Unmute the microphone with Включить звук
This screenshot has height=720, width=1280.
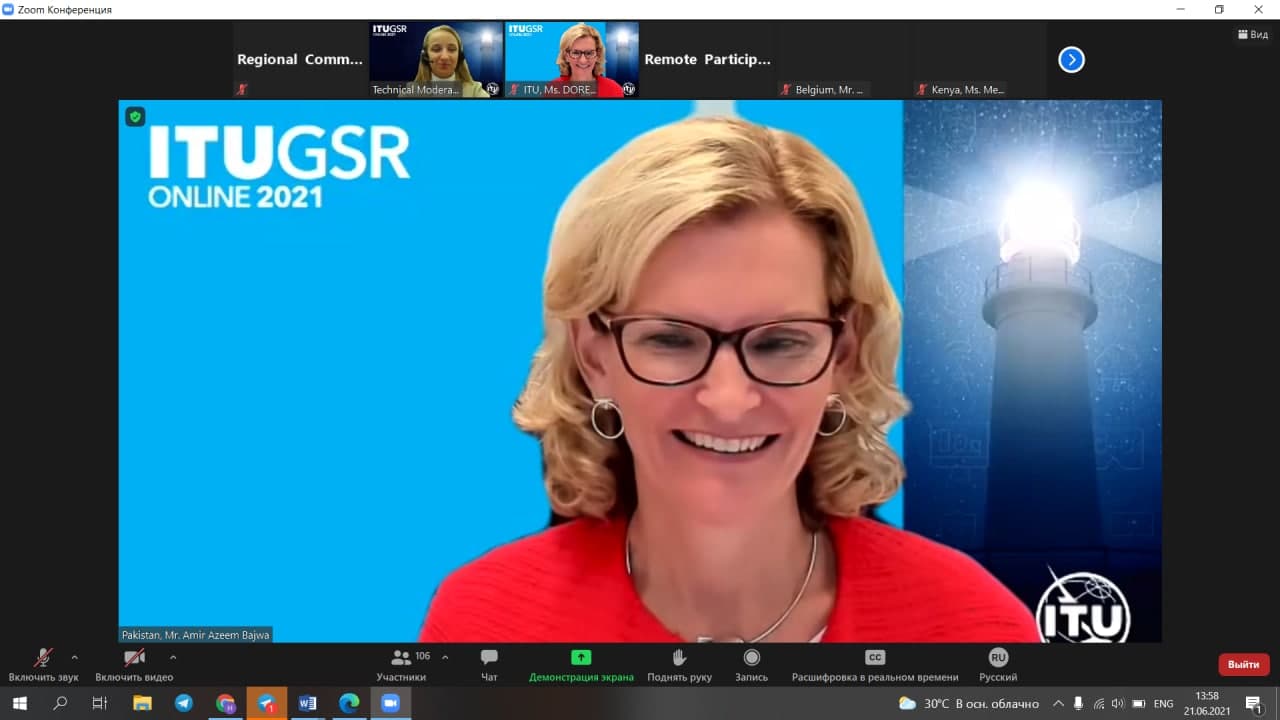click(43, 665)
